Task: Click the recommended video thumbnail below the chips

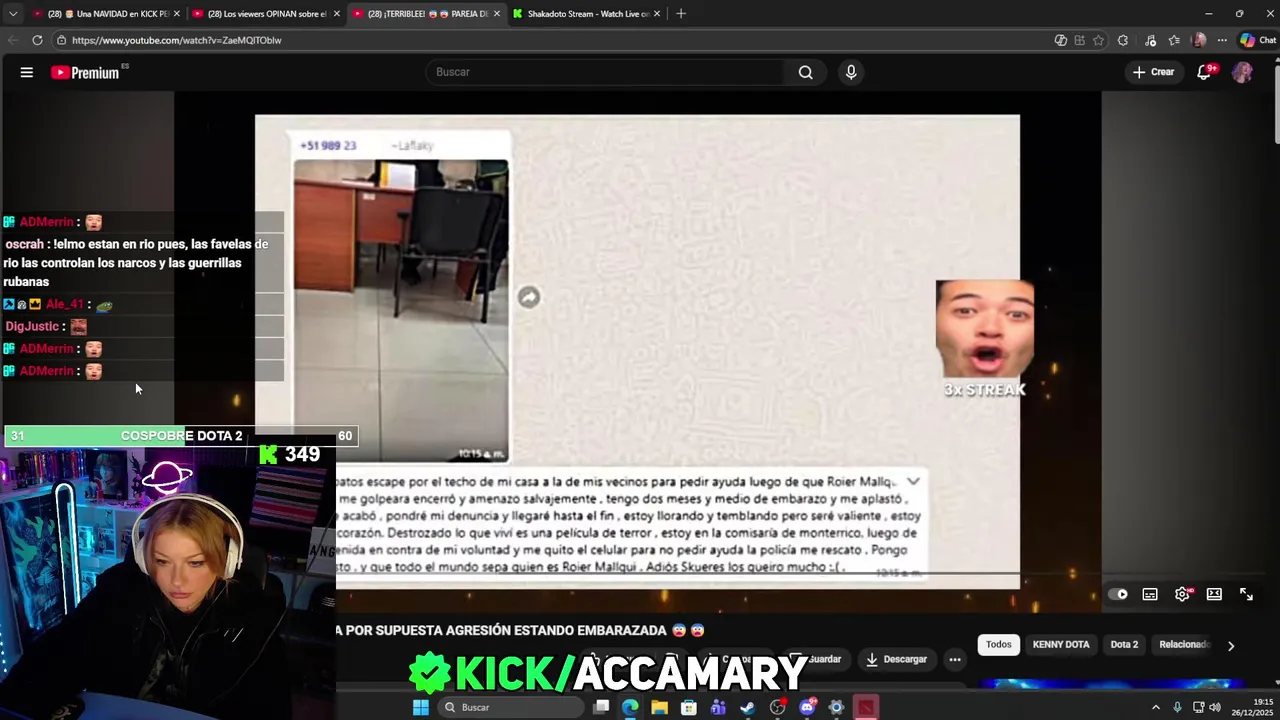Action: 1110,684
